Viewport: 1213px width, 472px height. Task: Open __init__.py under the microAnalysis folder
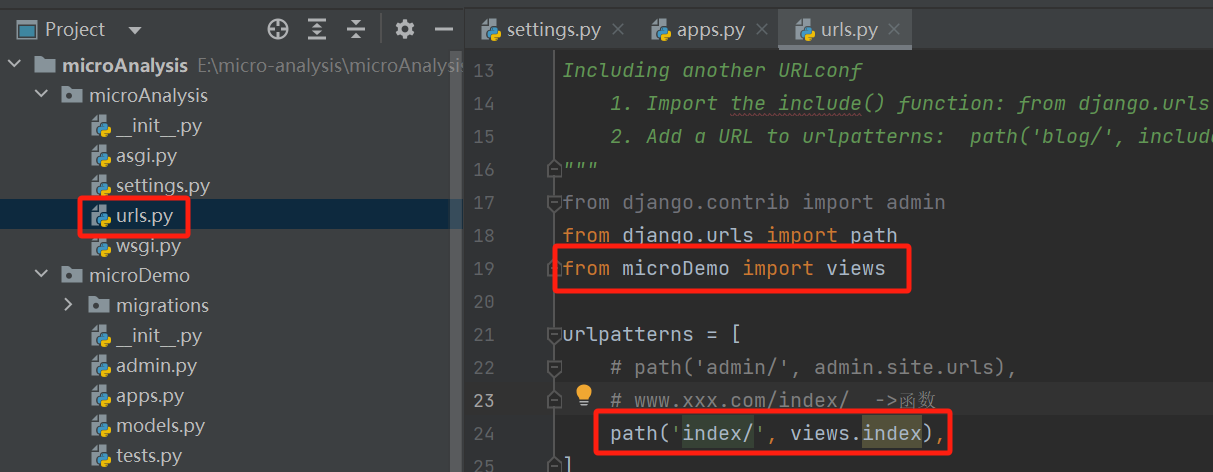(x=159, y=126)
